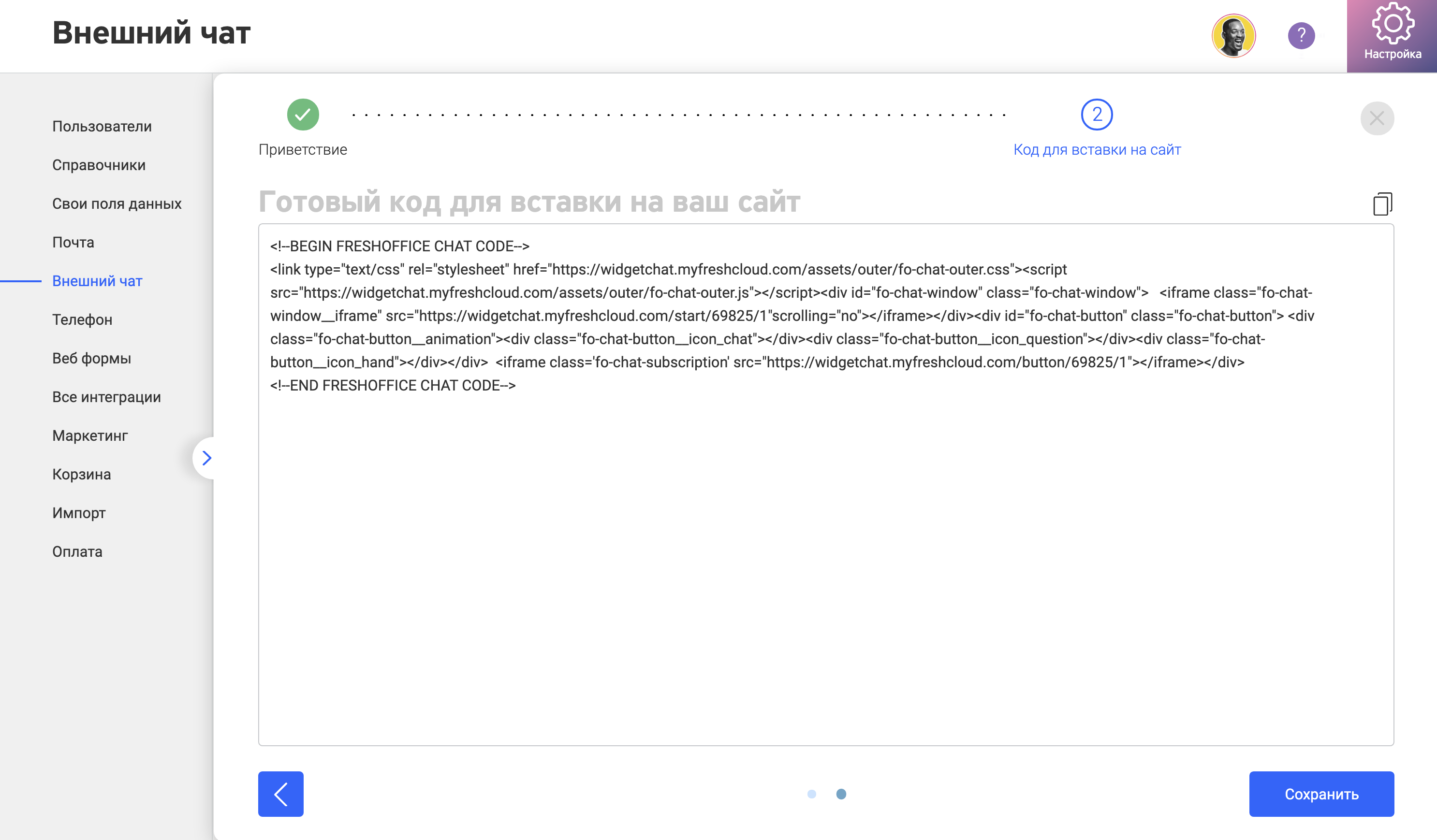This screenshot has height=840, width=1437.
Task: Open Корзина in the sidebar
Action: tap(82, 475)
